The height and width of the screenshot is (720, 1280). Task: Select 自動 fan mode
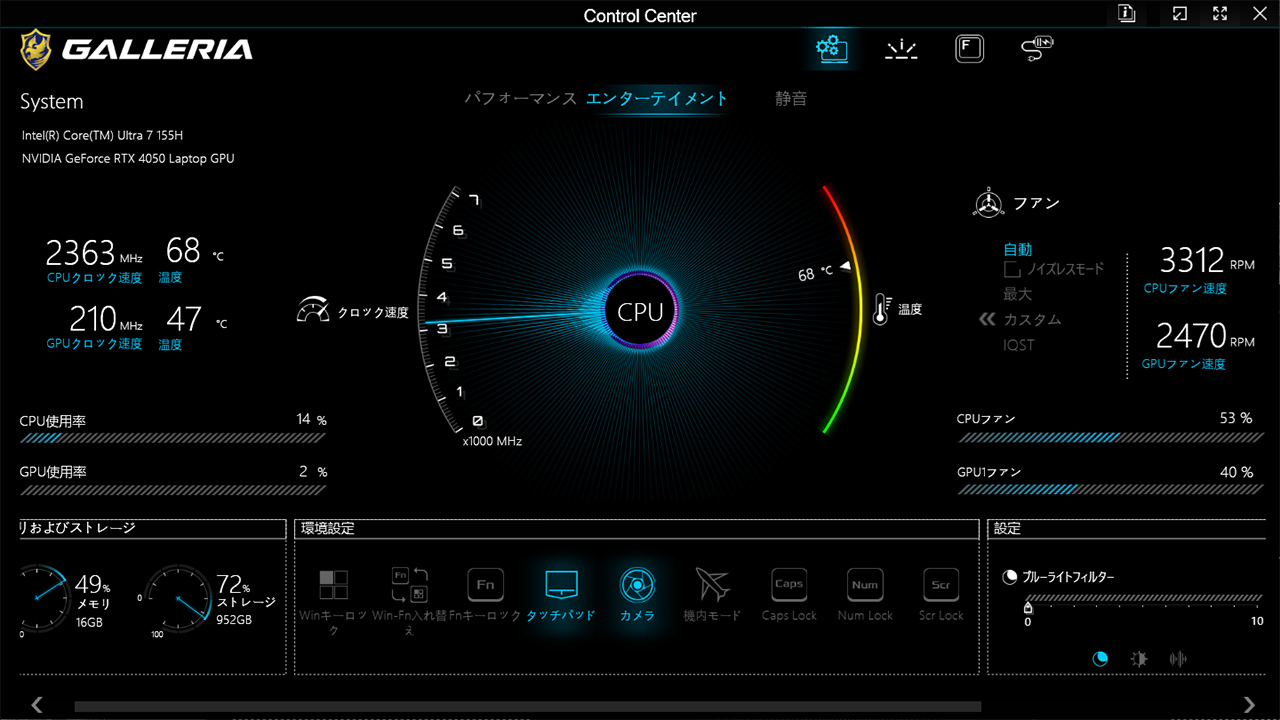1018,250
